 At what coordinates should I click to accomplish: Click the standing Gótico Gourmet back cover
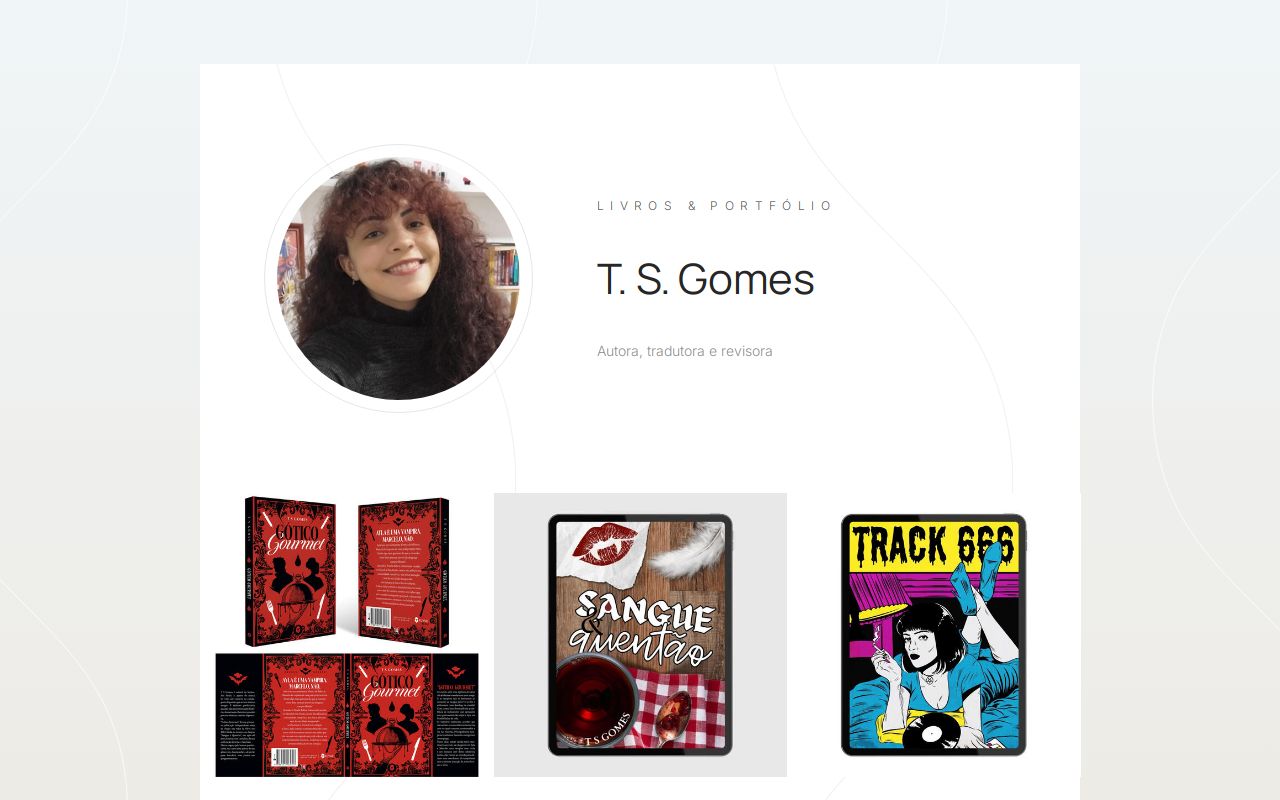404,571
